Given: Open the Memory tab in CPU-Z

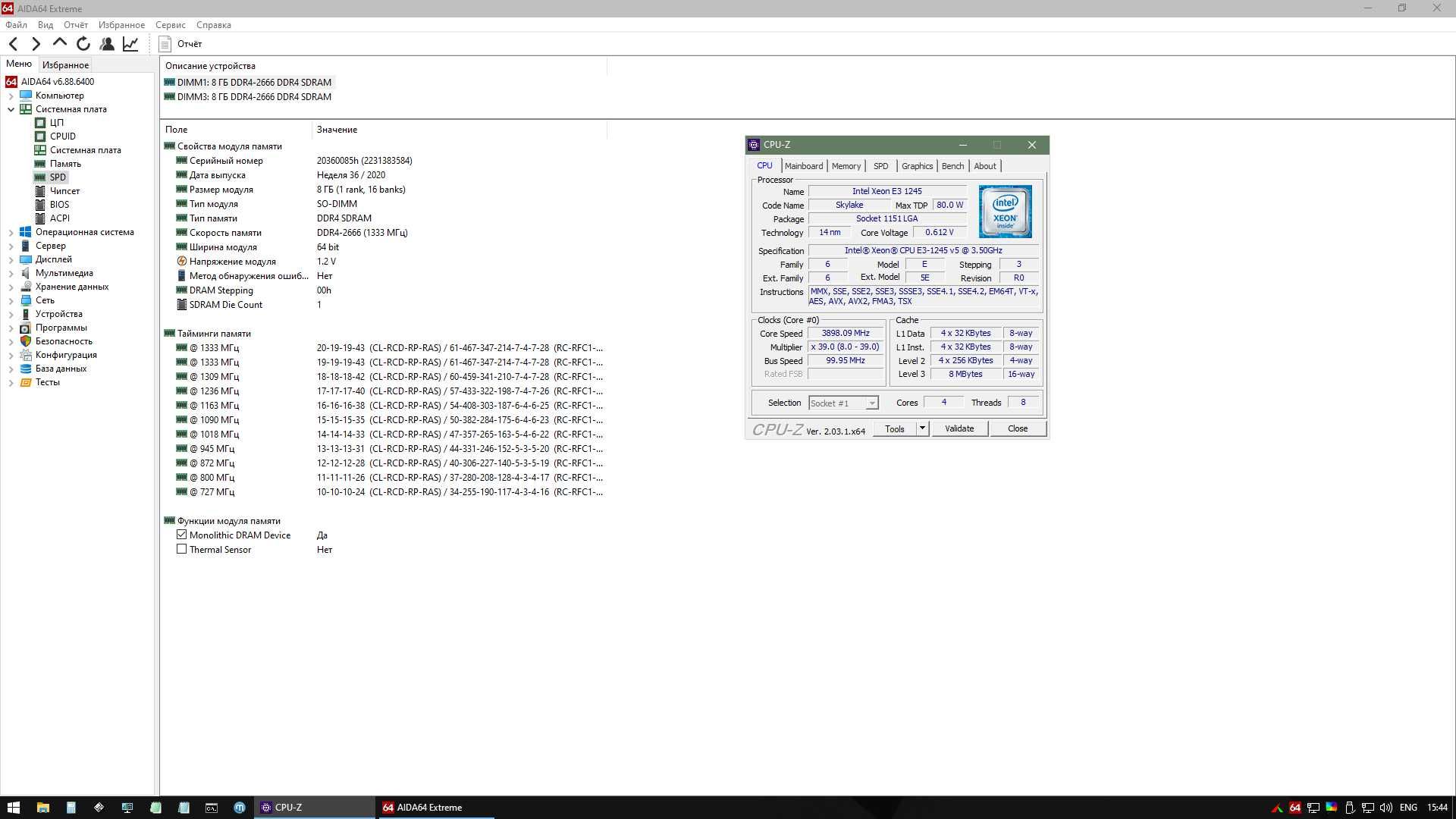Looking at the screenshot, I should point(846,165).
